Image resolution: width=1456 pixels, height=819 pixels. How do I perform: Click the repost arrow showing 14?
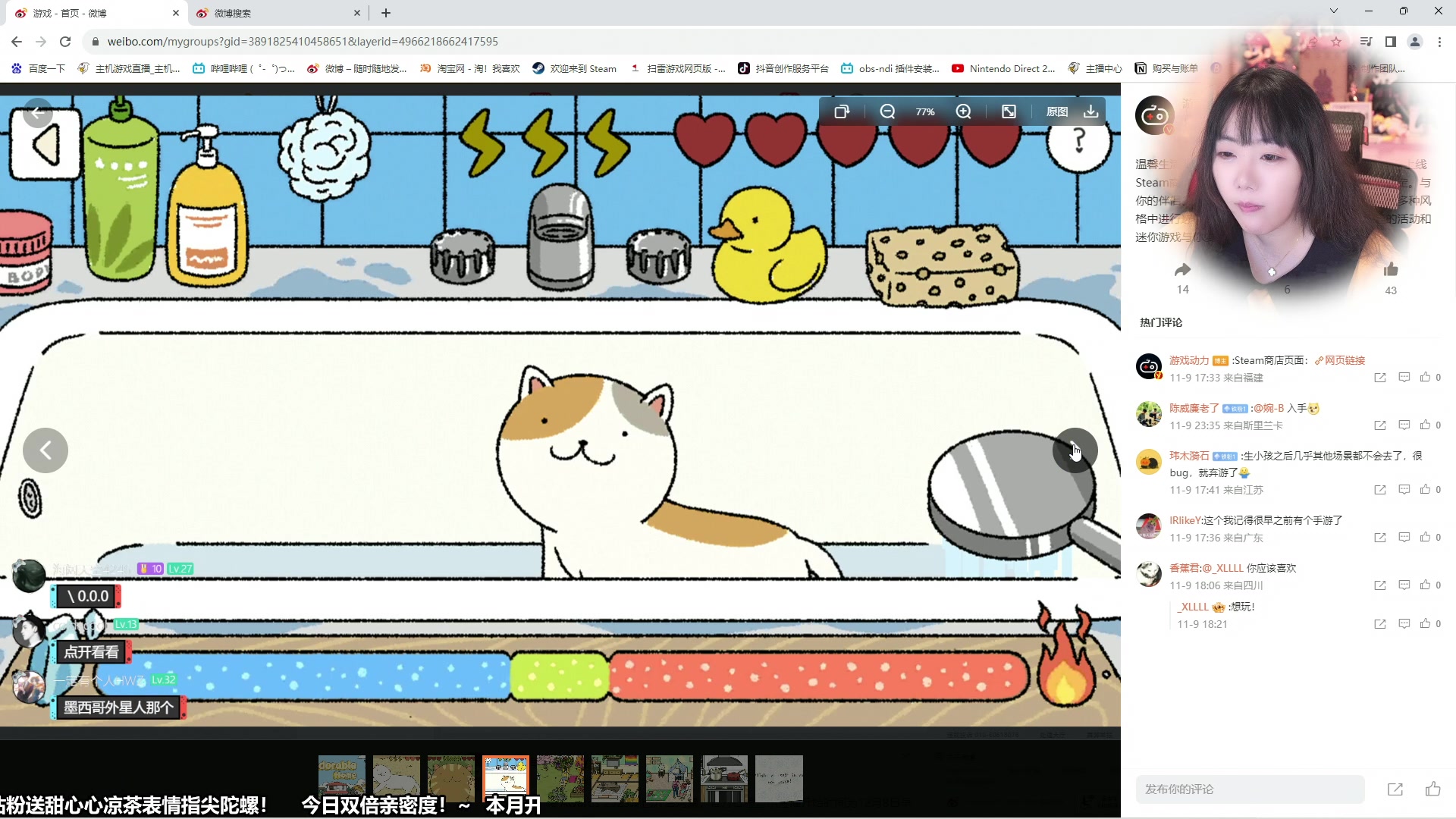coord(1182,271)
